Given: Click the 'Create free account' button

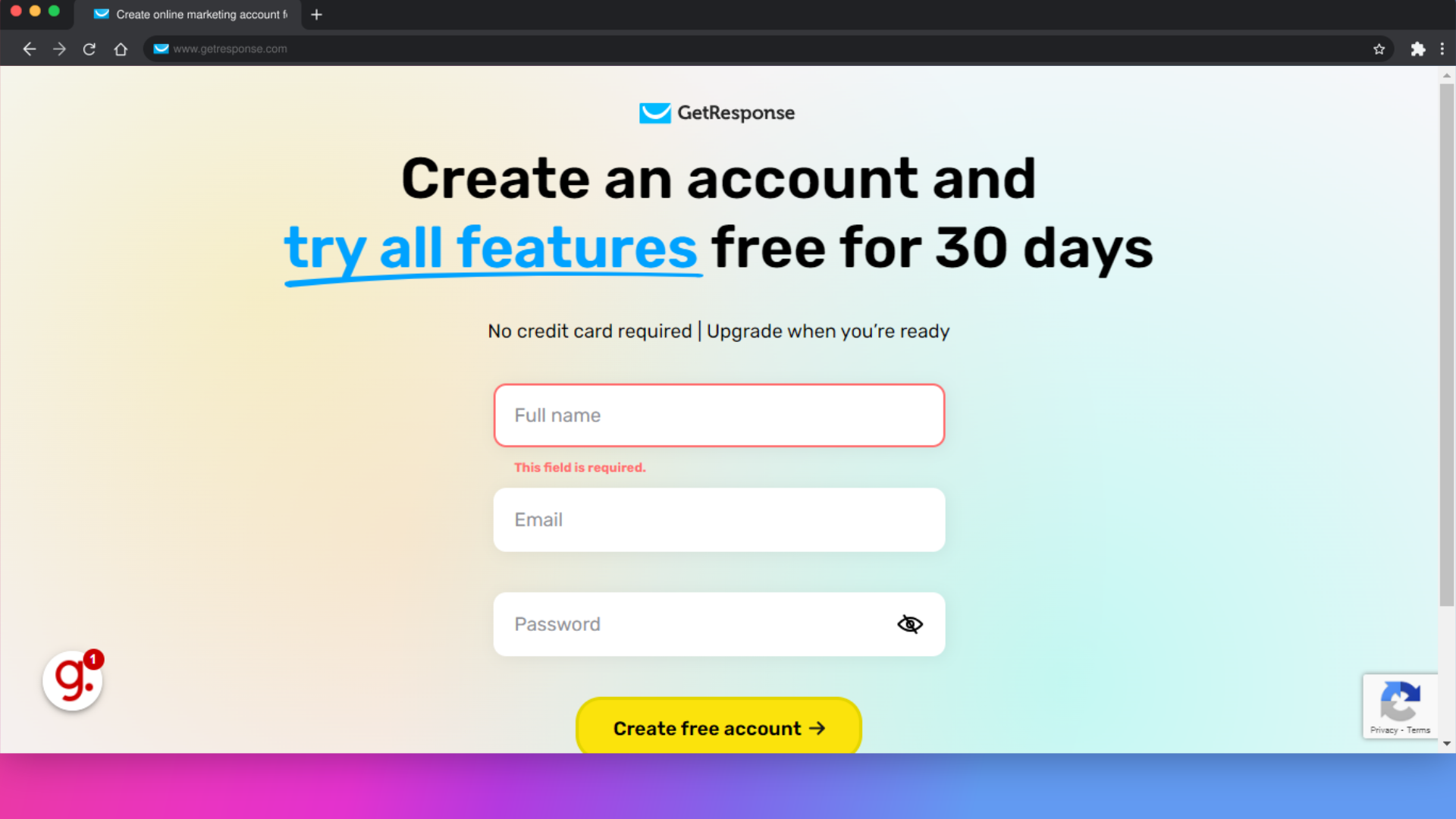Looking at the screenshot, I should (718, 727).
